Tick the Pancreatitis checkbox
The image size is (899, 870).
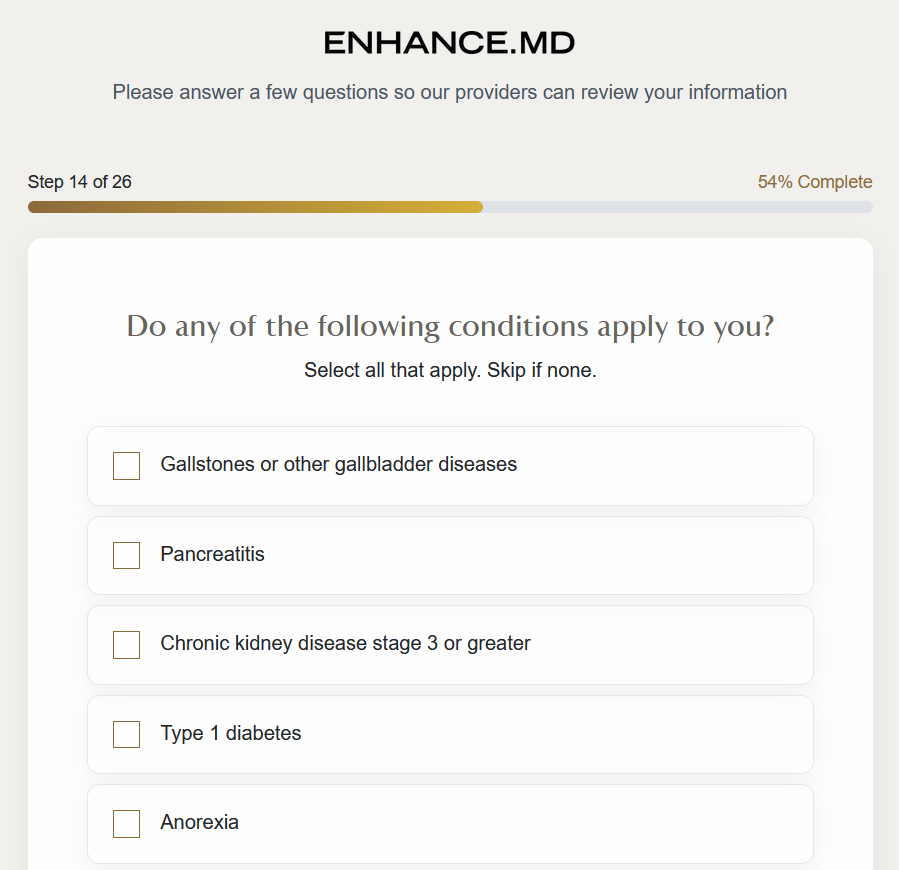point(126,555)
